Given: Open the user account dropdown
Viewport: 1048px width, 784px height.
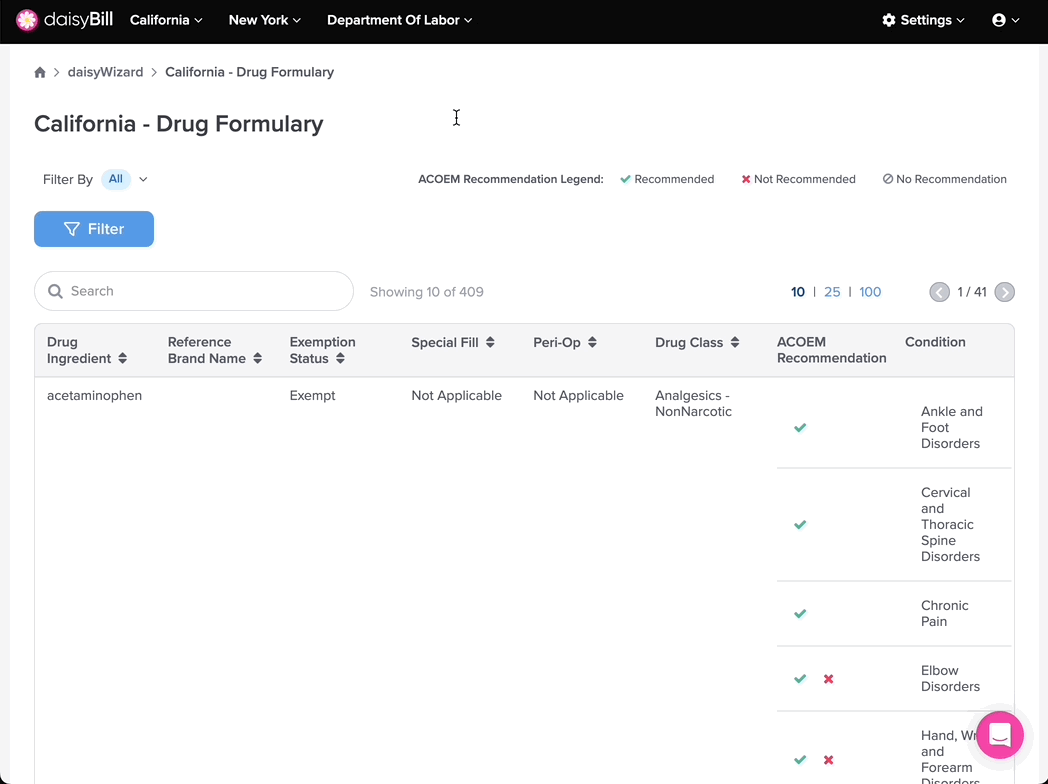Looking at the screenshot, I should click(1005, 20).
